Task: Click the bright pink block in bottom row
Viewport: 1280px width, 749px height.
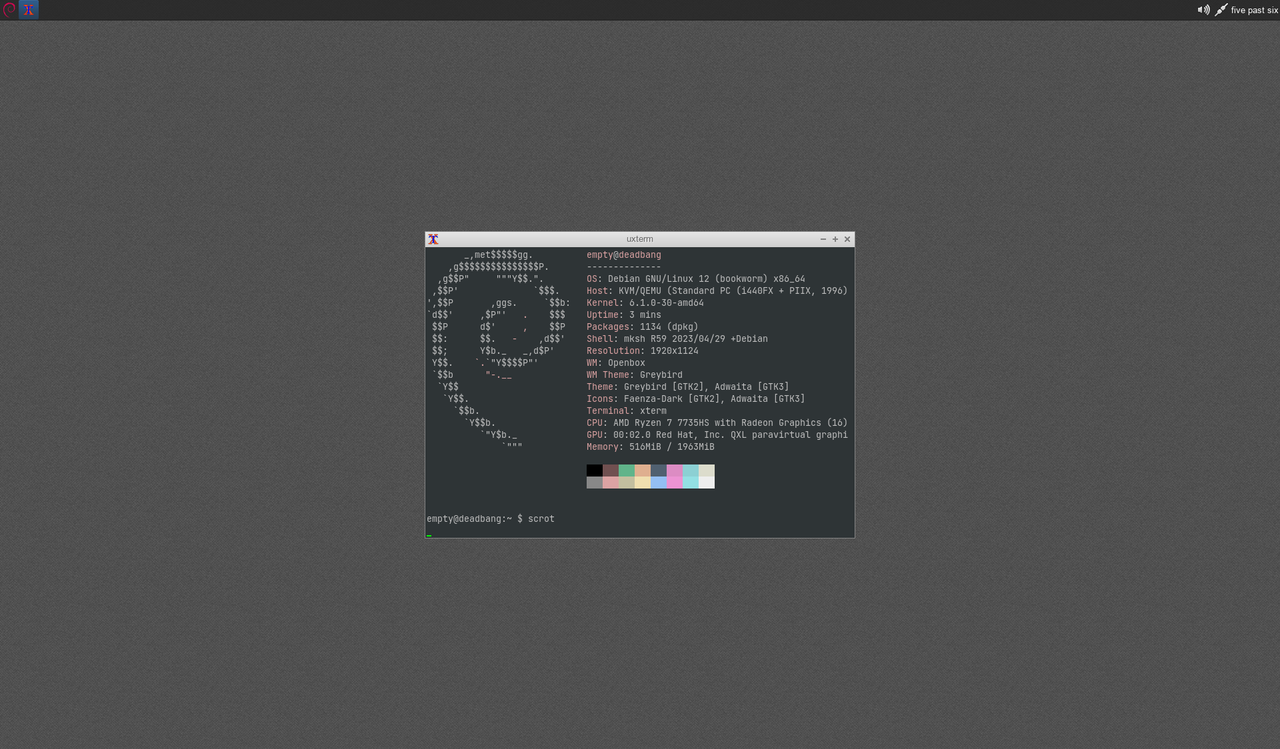Action: [x=675, y=482]
